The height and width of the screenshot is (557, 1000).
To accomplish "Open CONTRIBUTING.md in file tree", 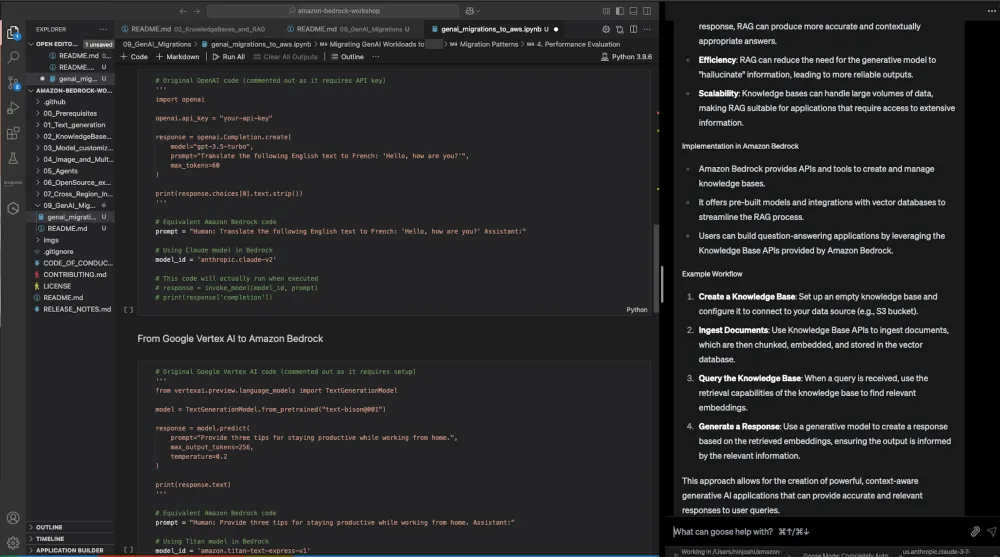I will [x=75, y=274].
